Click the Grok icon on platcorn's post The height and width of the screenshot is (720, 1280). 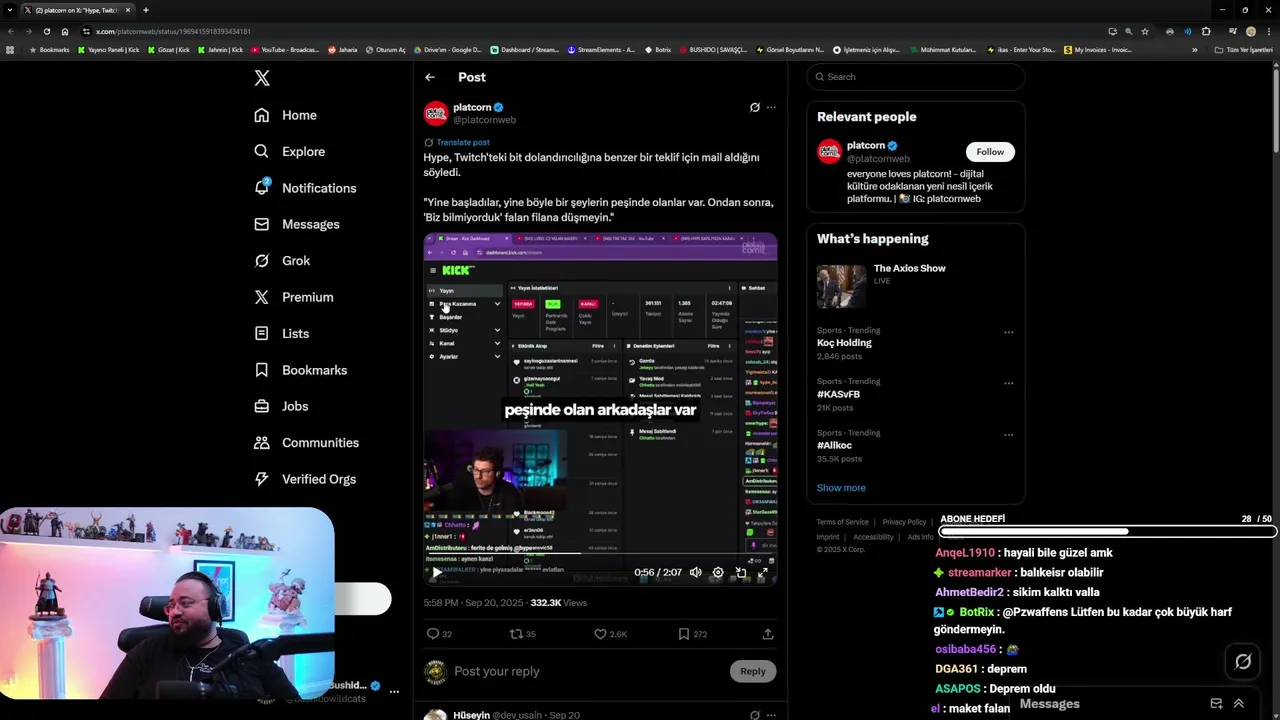(755, 107)
